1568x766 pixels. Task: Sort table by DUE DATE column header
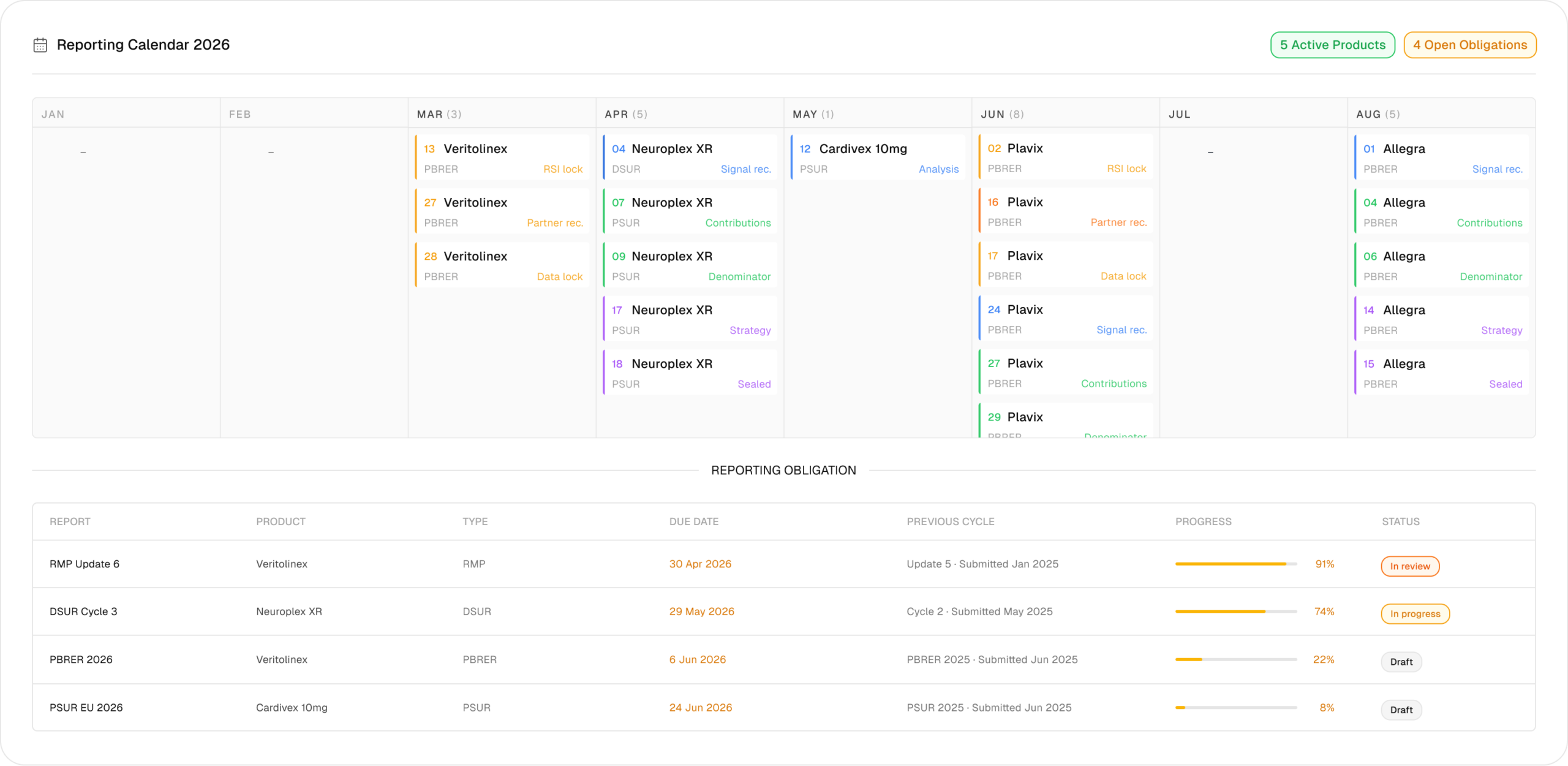click(693, 521)
